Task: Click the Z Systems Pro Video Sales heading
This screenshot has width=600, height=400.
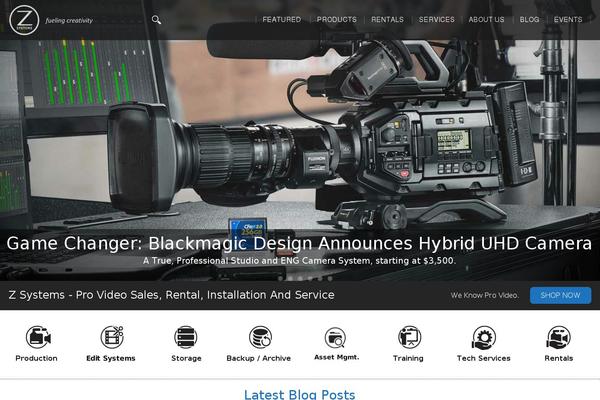Action: pyautogui.click(x=171, y=295)
